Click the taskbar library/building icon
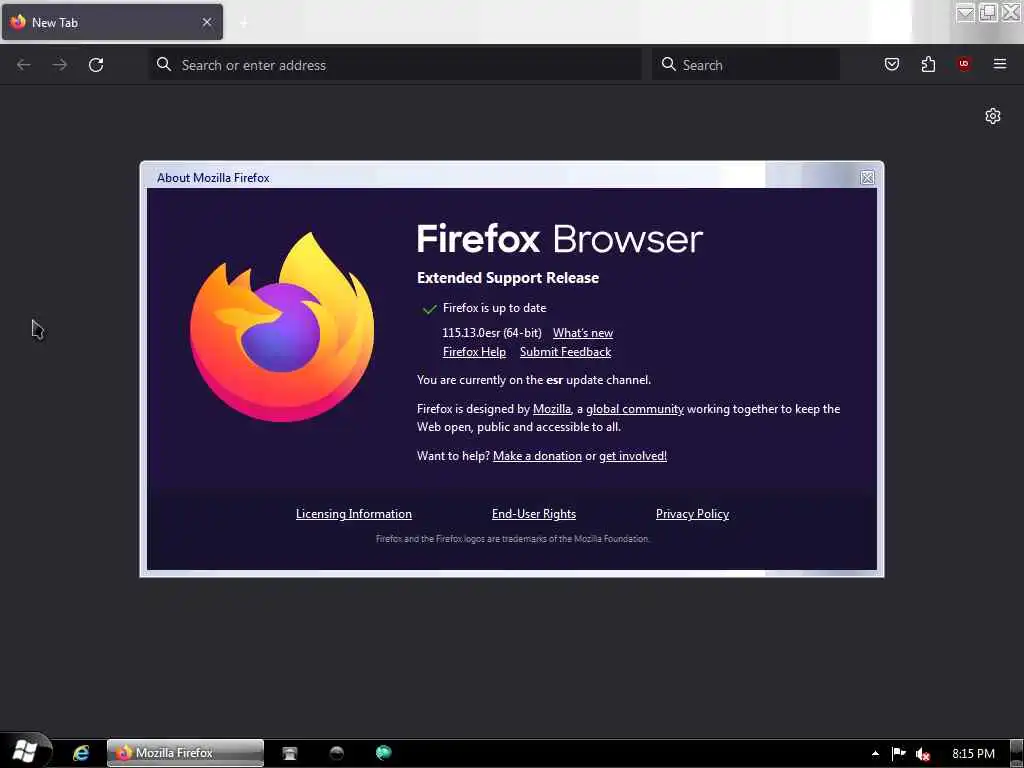Image resolution: width=1024 pixels, height=768 pixels. click(289, 753)
